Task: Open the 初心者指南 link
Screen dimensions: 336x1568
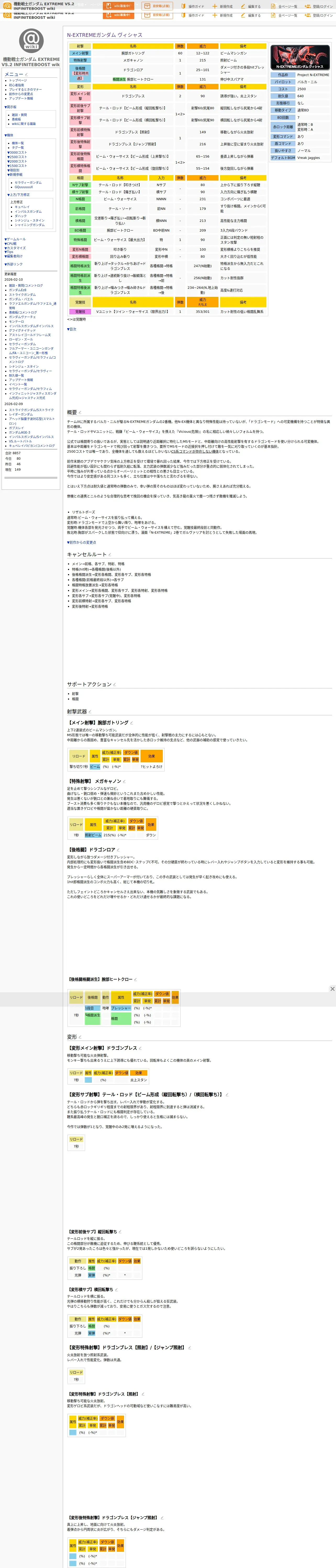Action: (x=16, y=85)
